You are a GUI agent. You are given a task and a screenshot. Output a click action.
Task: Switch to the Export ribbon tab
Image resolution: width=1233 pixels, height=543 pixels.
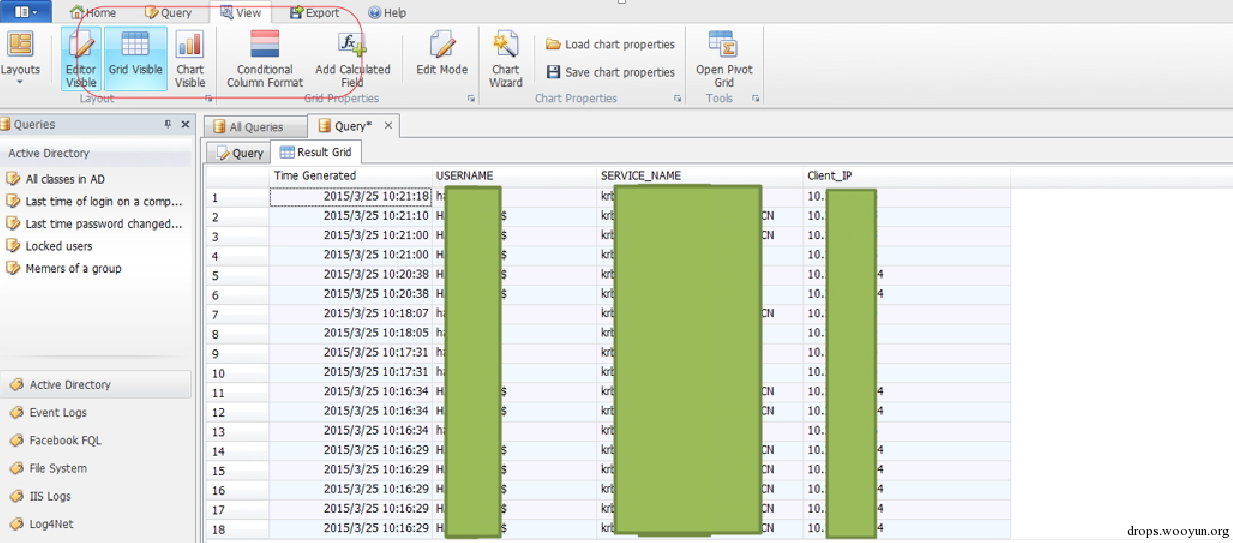point(314,13)
